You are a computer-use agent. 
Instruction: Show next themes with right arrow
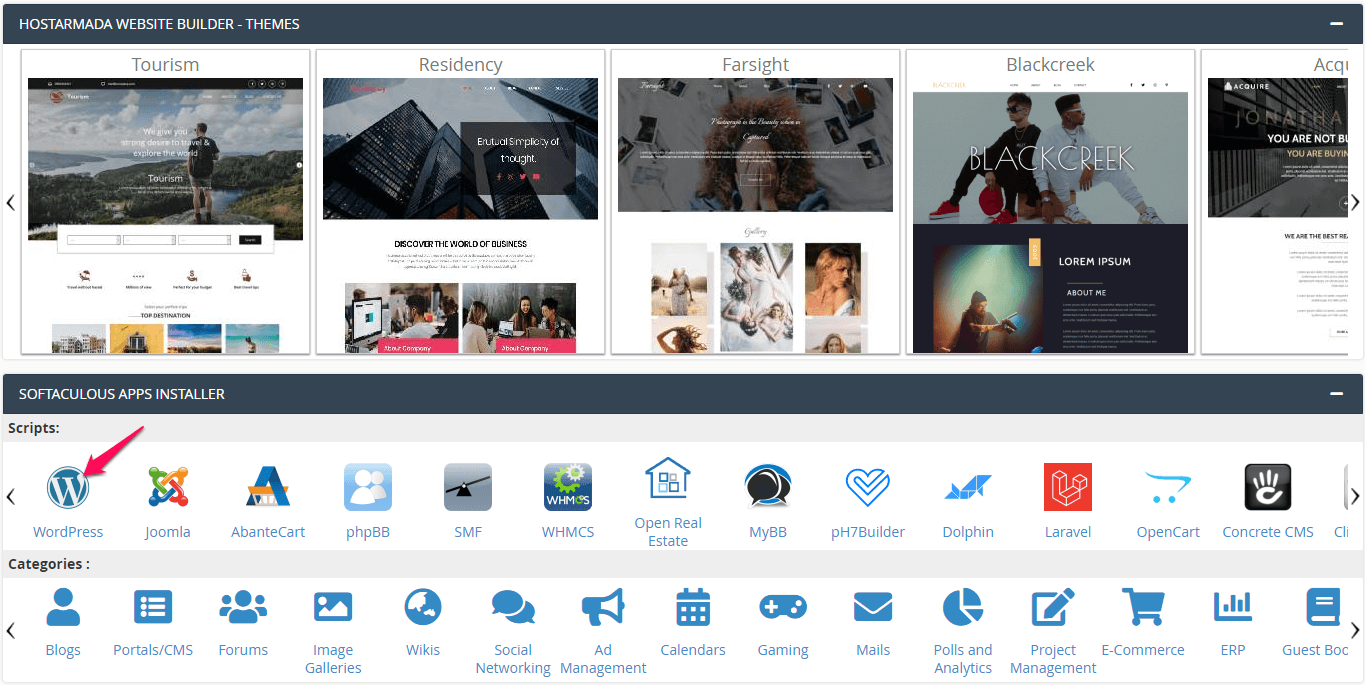pos(1355,202)
